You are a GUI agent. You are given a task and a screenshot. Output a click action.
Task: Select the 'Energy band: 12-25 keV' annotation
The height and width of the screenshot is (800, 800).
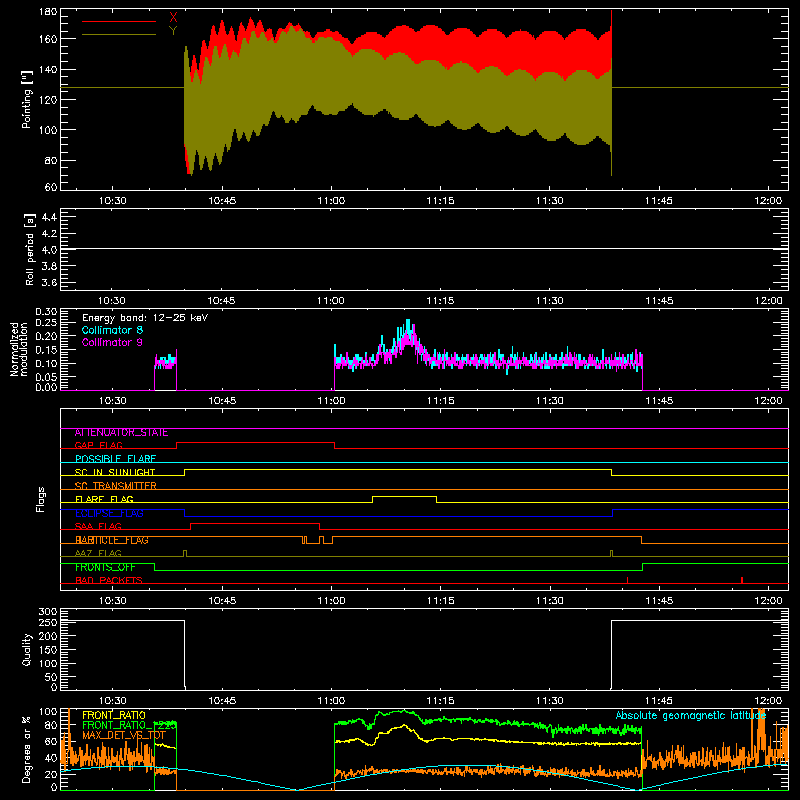click(x=145, y=318)
